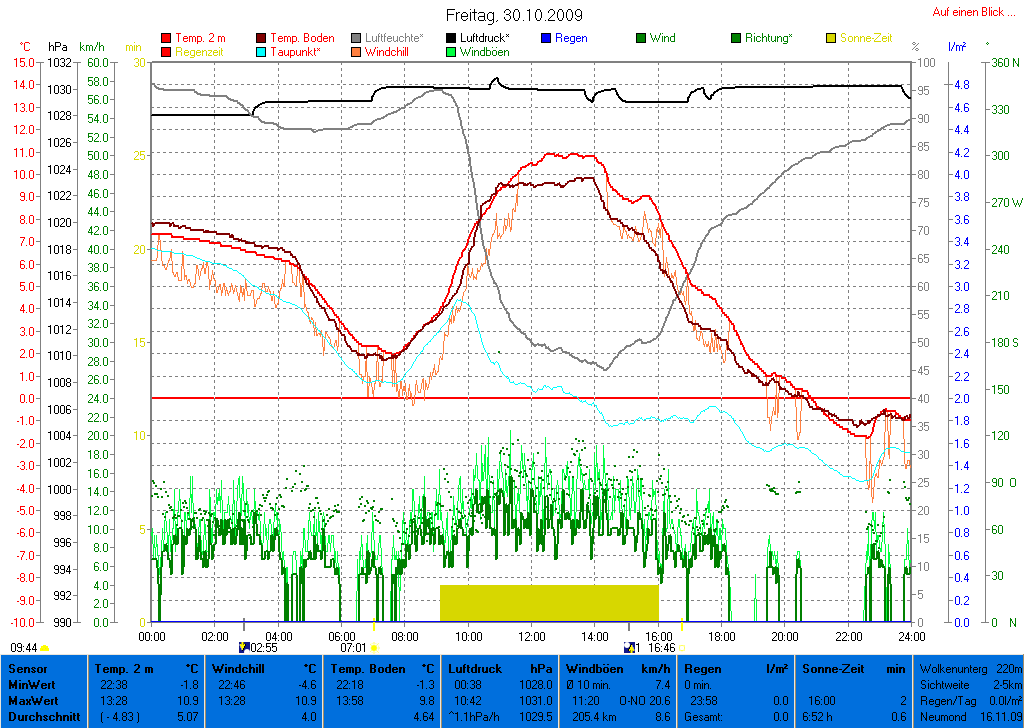Screen dimensions: 1024x728
Task: Click the cyan Taupunkt legend square
Action: pyautogui.click(x=262, y=51)
